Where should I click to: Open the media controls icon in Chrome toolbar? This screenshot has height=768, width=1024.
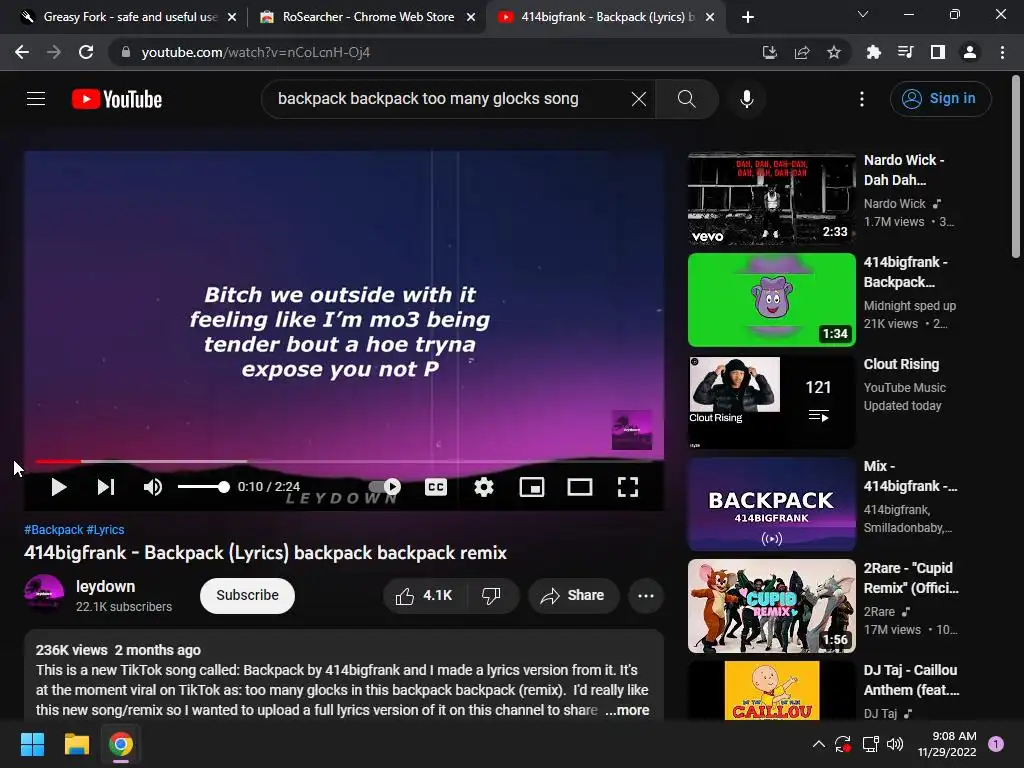click(x=905, y=52)
